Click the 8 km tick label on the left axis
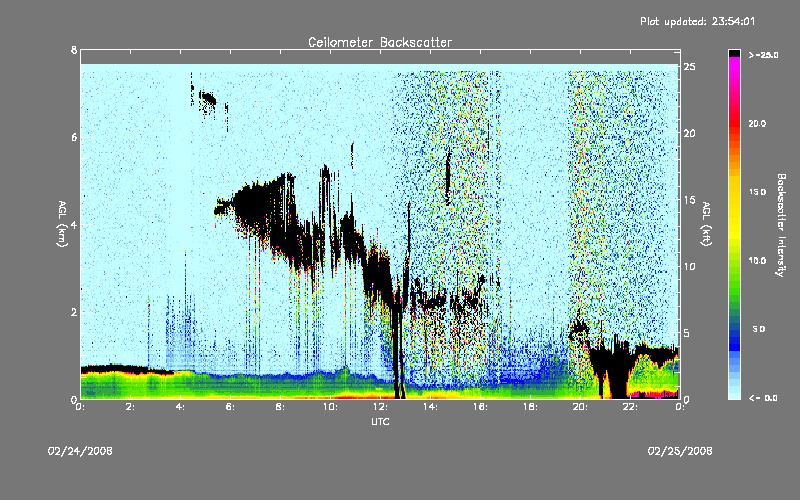Image resolution: width=800 pixels, height=500 pixels. 74,50
